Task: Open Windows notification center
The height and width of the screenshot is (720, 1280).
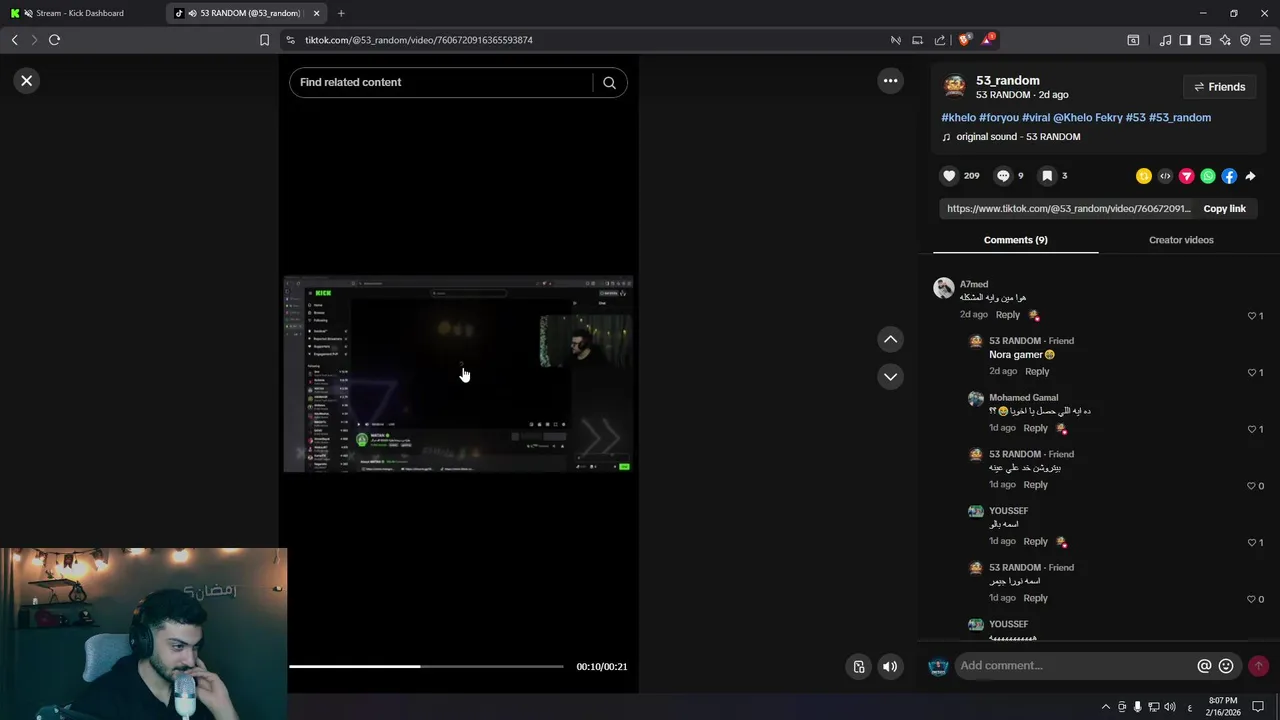Action: pos(1258,707)
